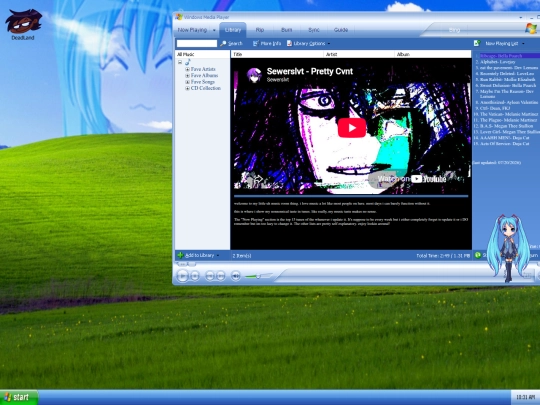Expand the Fave Artists tree node

pos(187,69)
